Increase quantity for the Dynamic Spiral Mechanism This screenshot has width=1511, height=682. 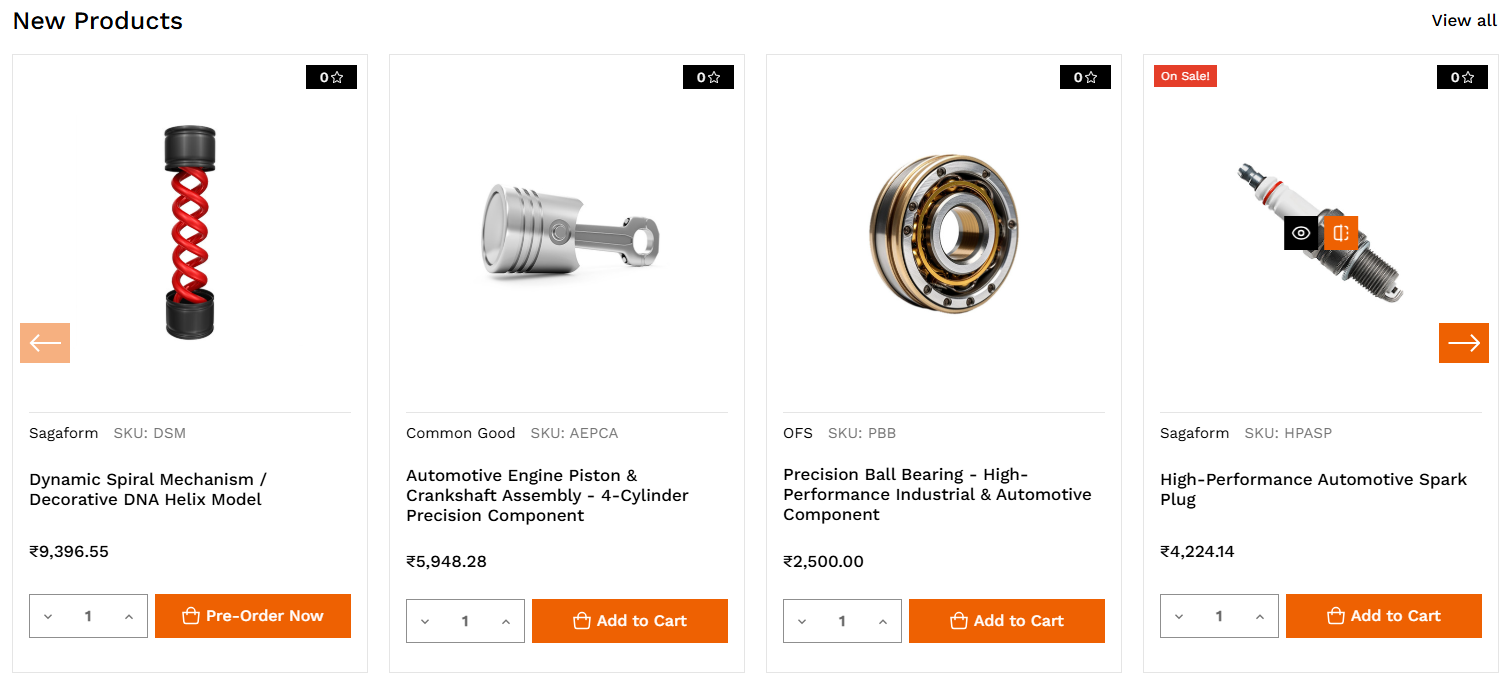[x=129, y=617]
